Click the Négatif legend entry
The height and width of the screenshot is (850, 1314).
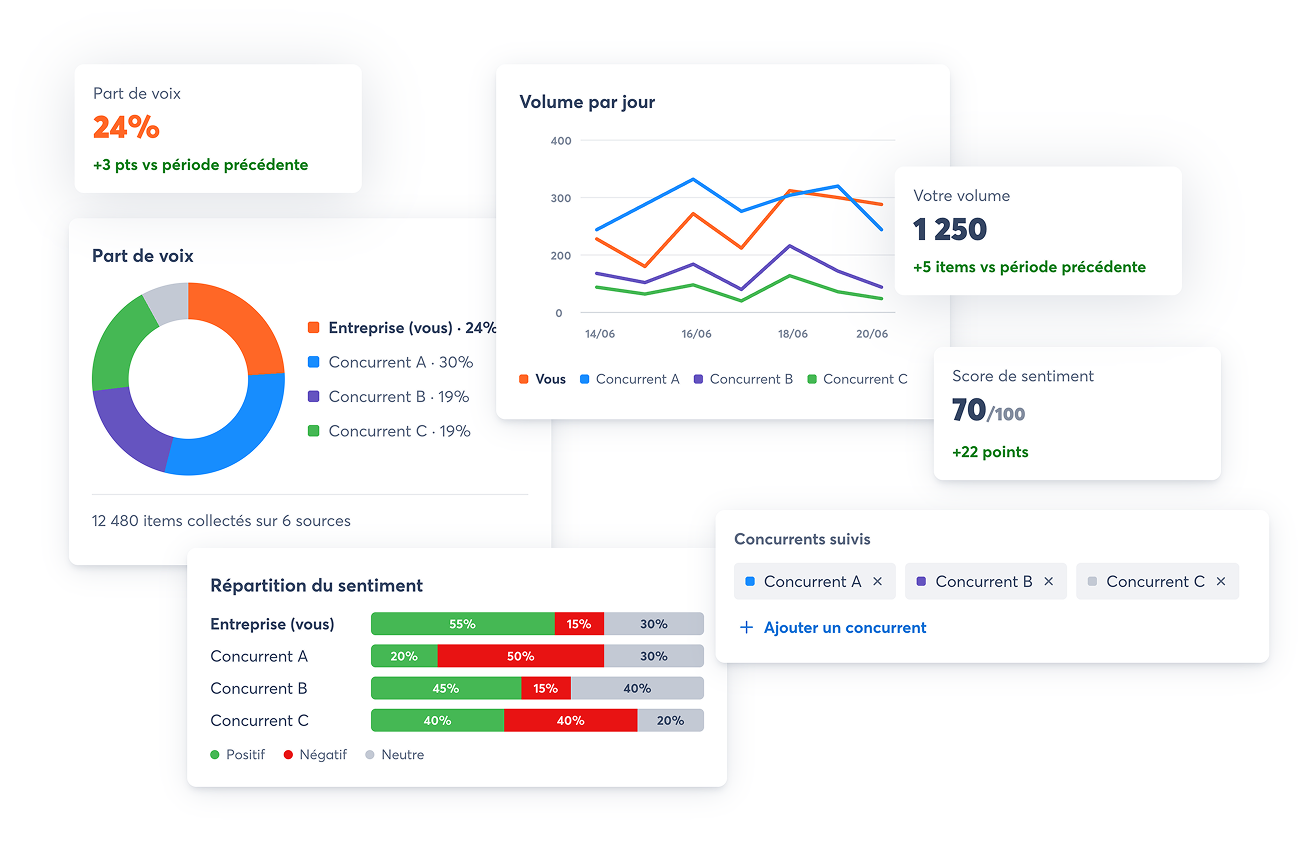pos(315,755)
